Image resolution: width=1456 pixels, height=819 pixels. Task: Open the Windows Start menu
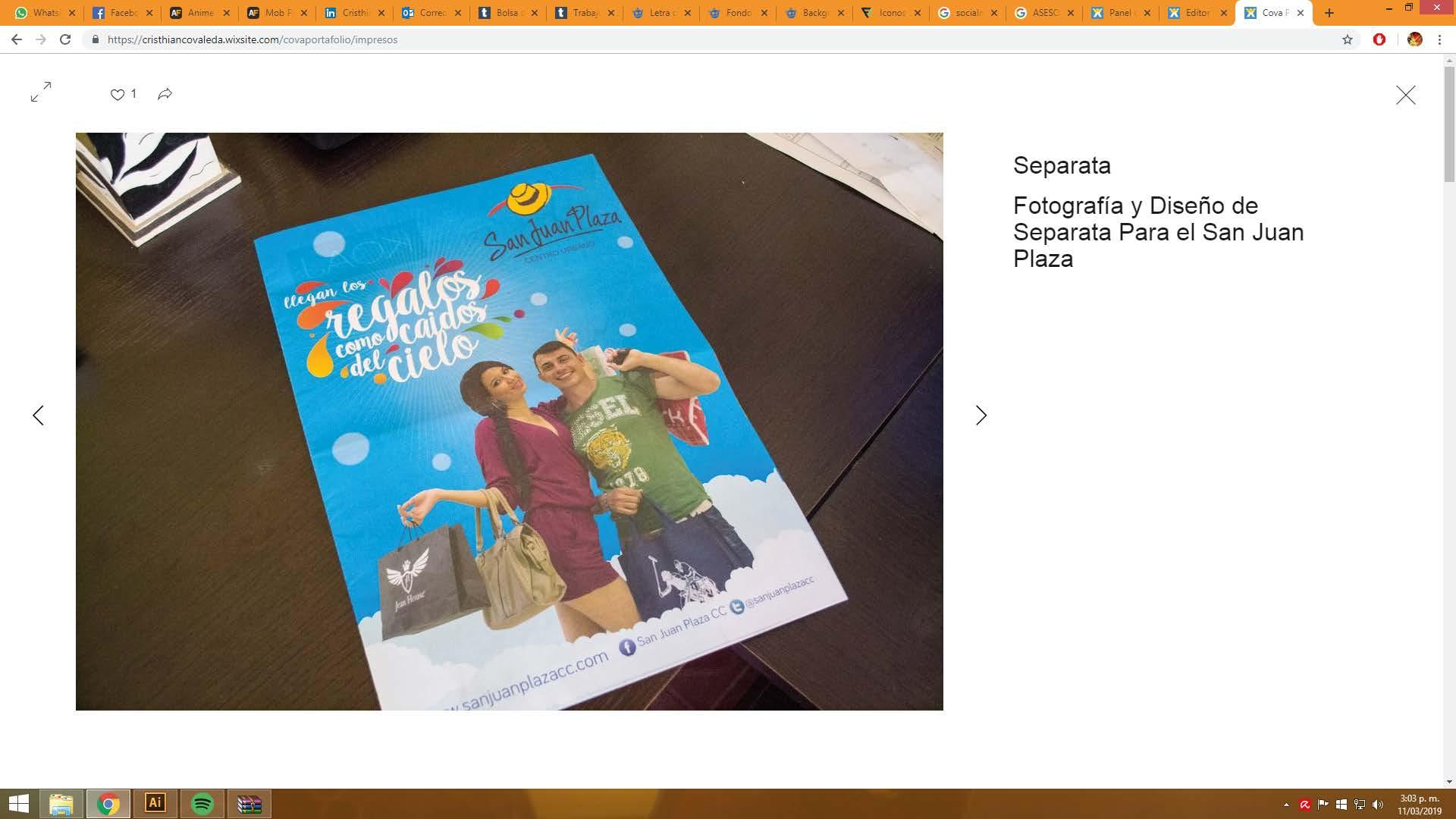coord(18,804)
